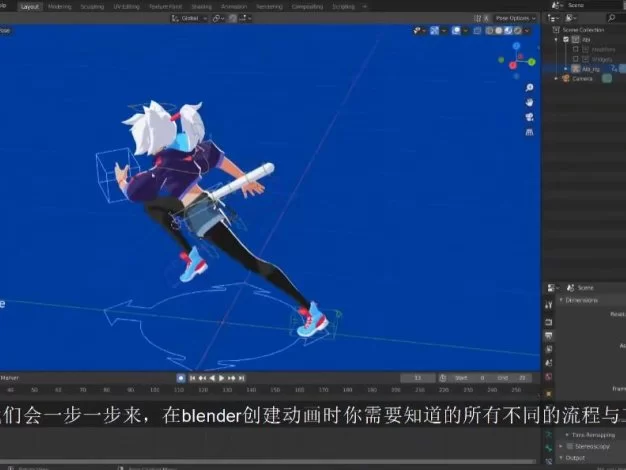Switch perspective/orthographic grid icon

528,132
